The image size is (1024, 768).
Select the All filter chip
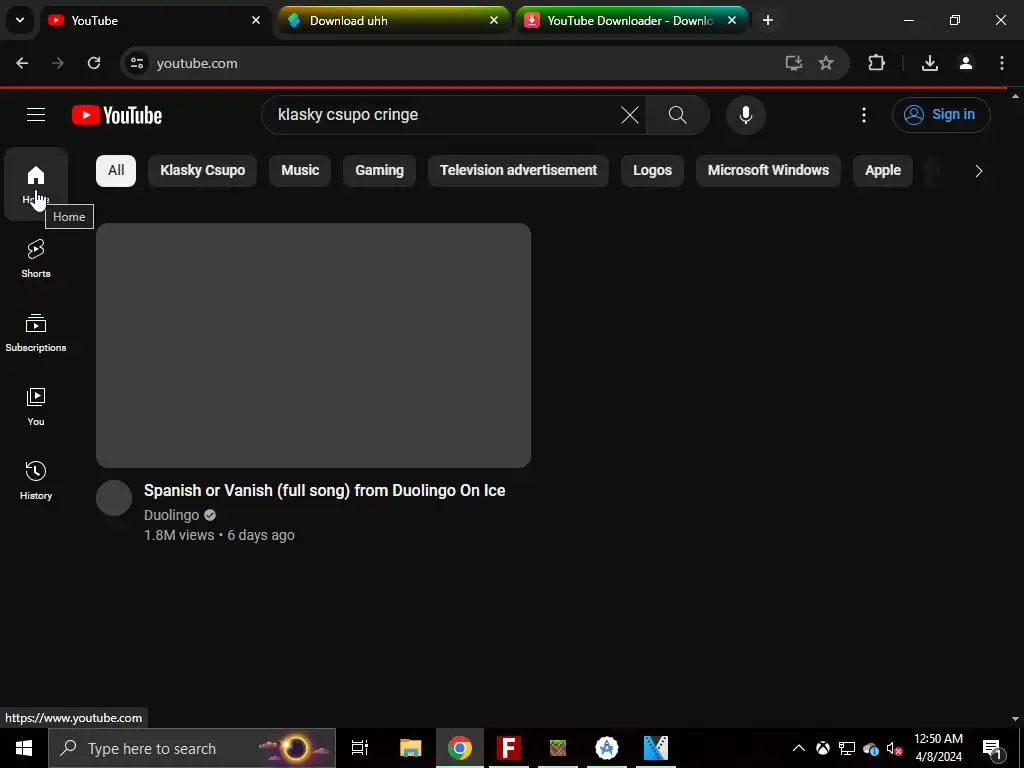[x=116, y=170]
